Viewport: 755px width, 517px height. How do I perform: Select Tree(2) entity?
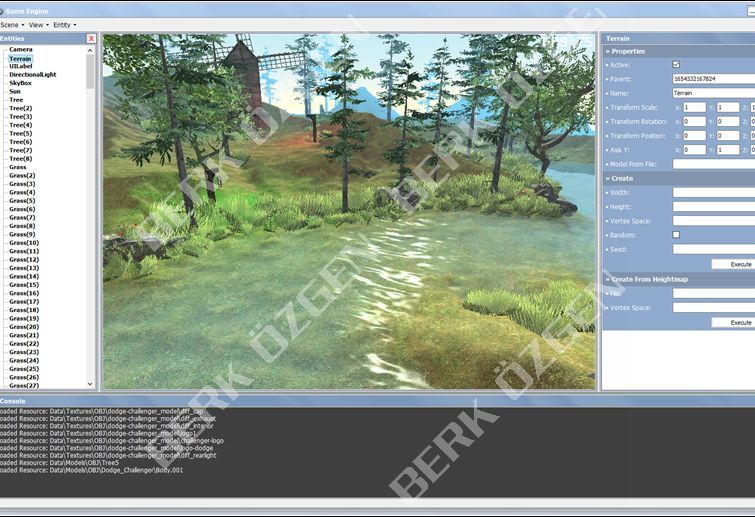point(21,108)
